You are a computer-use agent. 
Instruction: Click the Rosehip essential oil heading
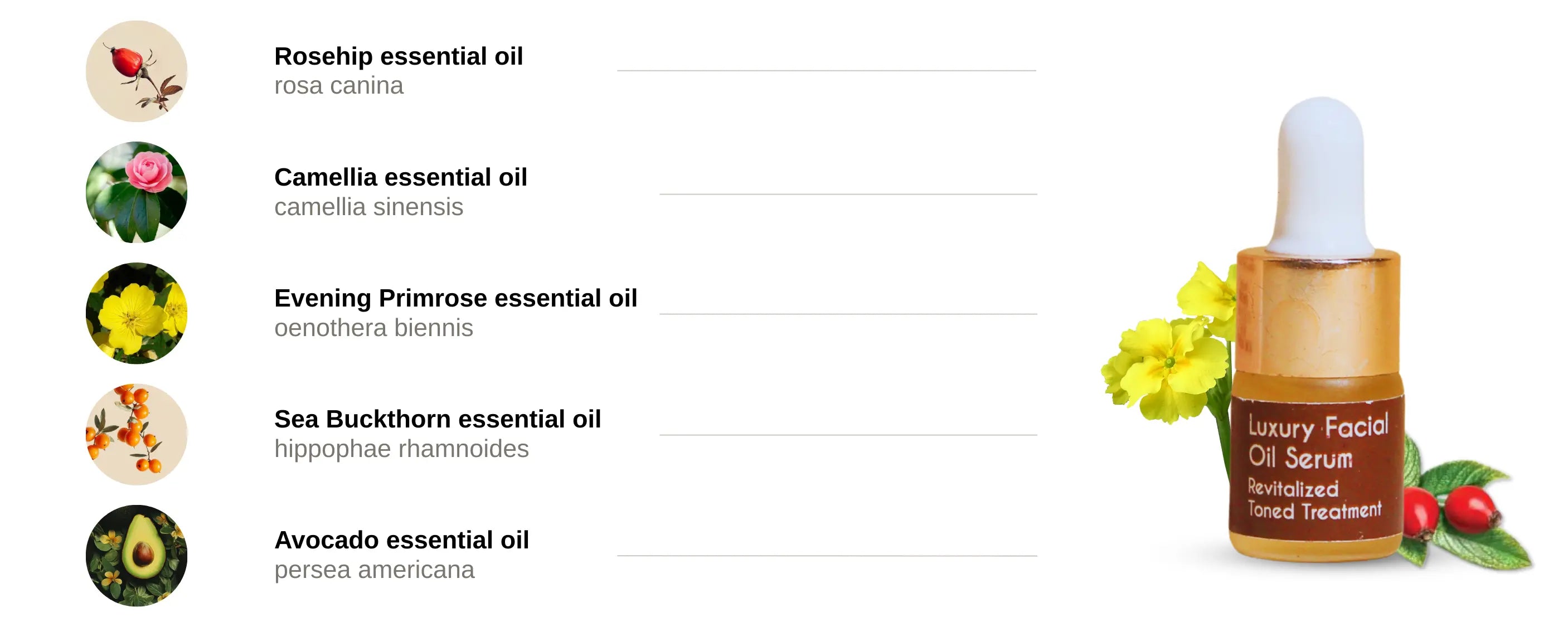[x=399, y=56]
